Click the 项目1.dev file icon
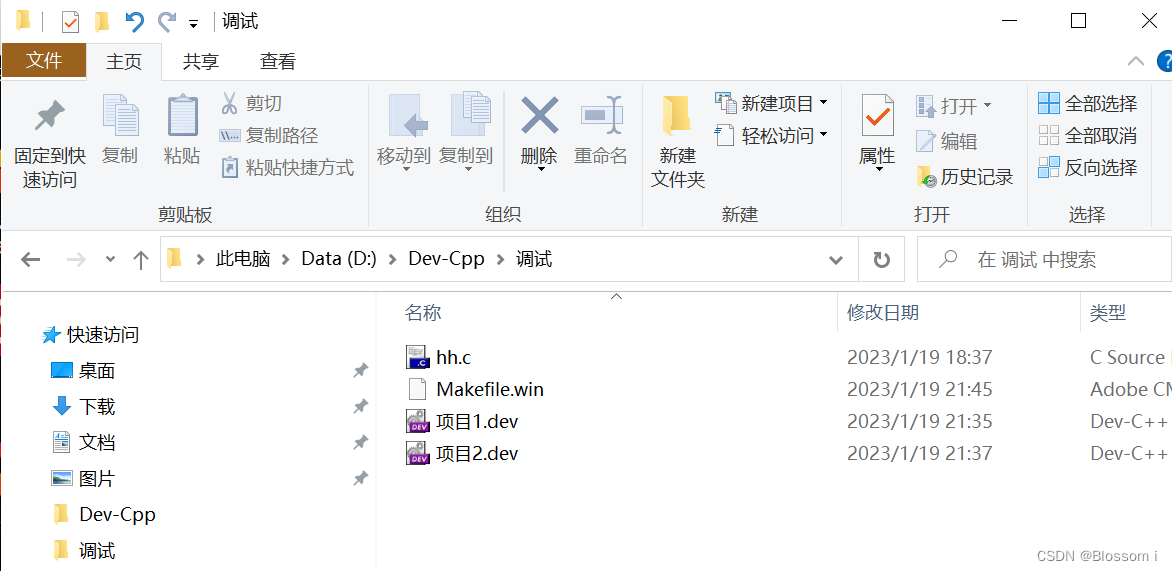The width and height of the screenshot is (1172, 571). click(x=417, y=422)
